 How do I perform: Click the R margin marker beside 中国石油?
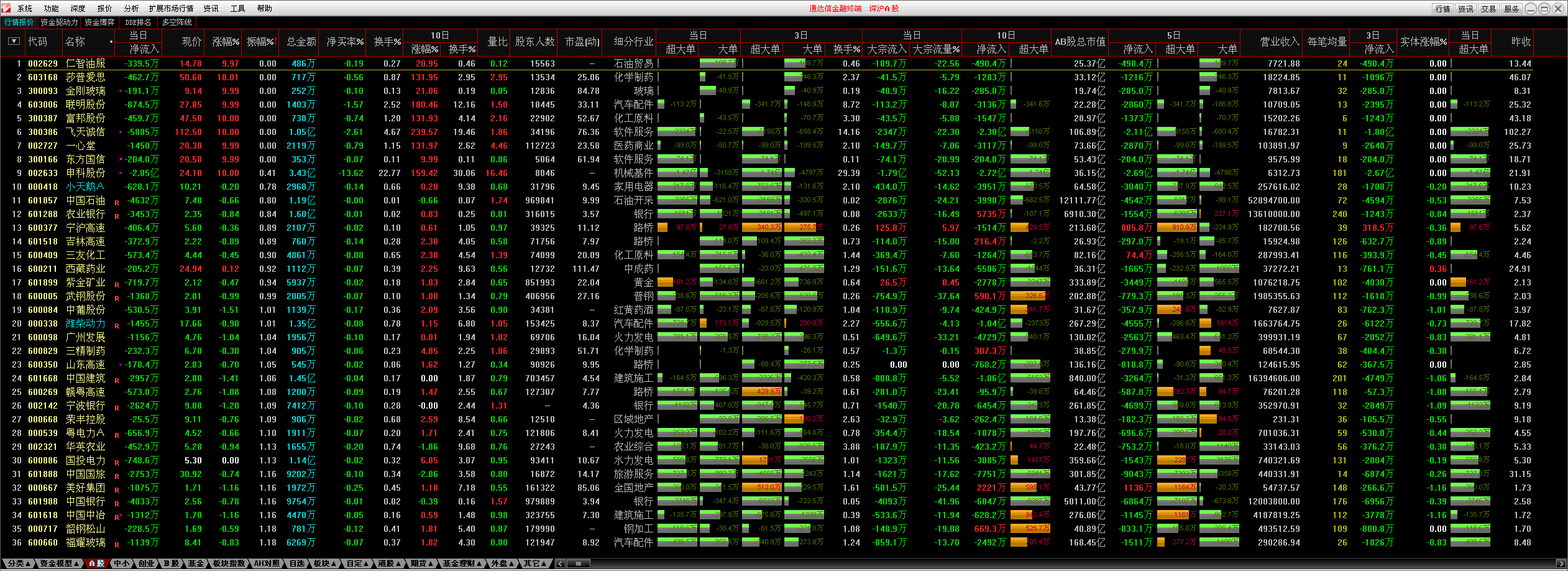pos(117,202)
